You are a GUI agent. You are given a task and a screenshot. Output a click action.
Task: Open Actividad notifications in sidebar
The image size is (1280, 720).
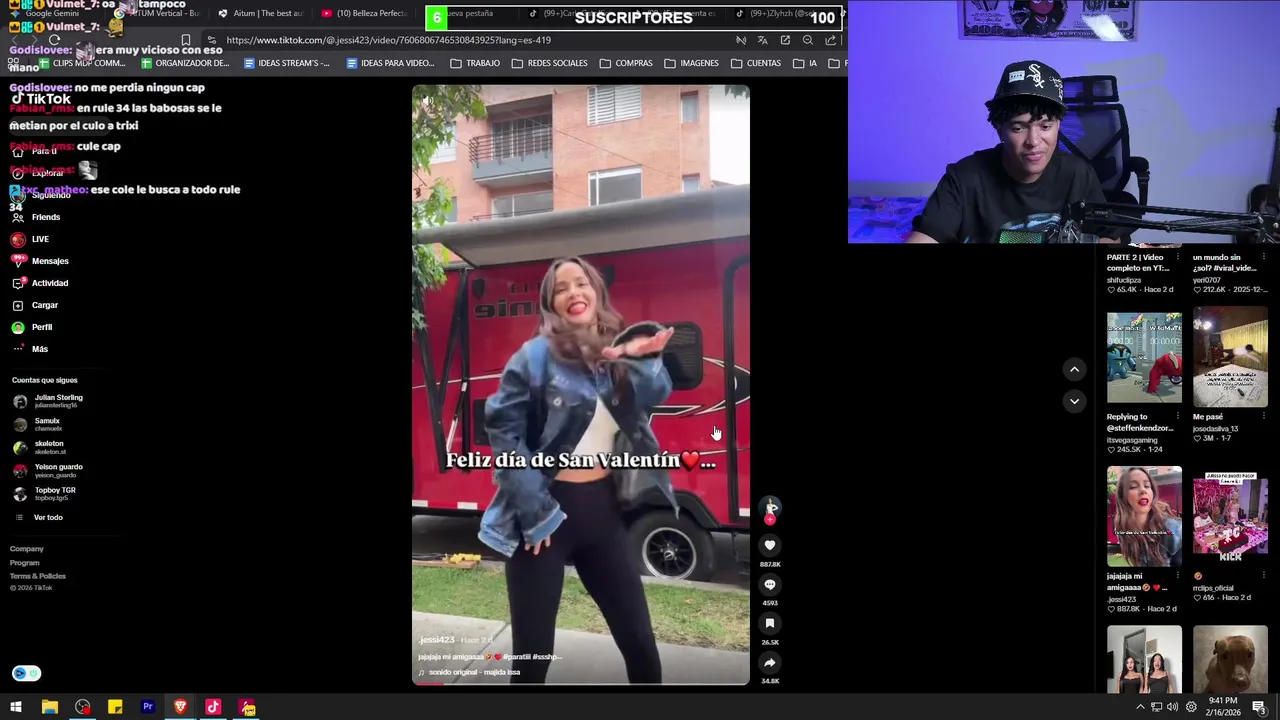(x=40, y=283)
